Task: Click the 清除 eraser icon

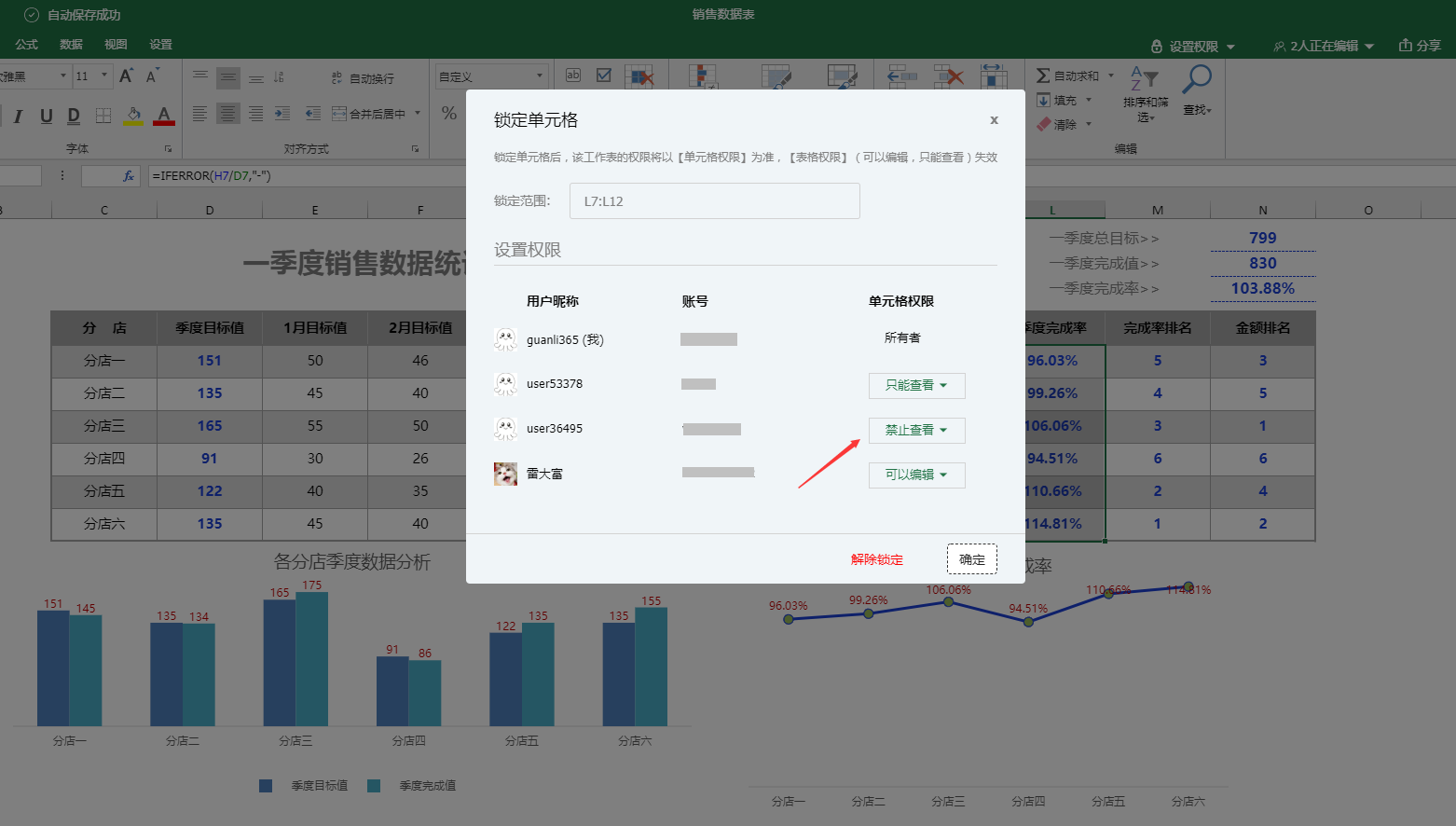Action: (x=1044, y=124)
